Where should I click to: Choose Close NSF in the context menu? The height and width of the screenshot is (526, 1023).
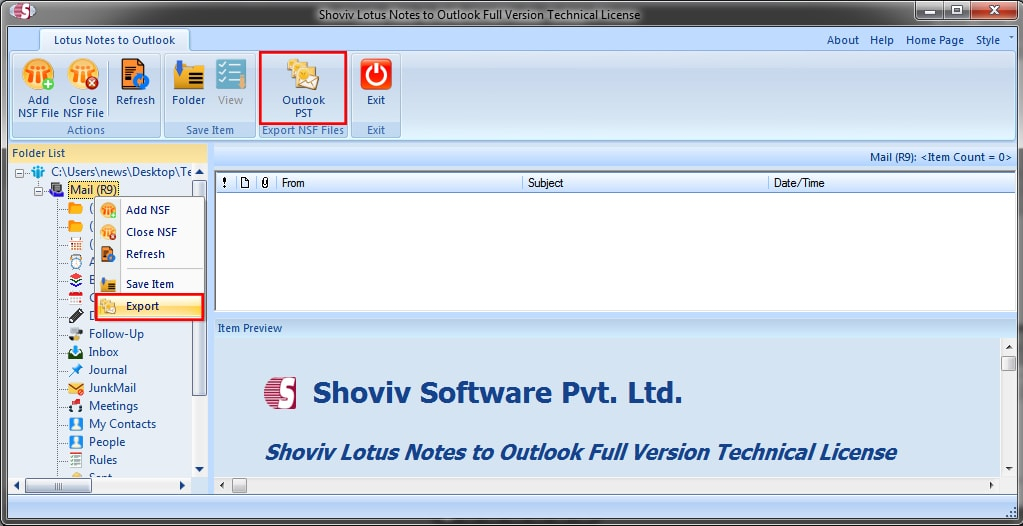click(151, 232)
